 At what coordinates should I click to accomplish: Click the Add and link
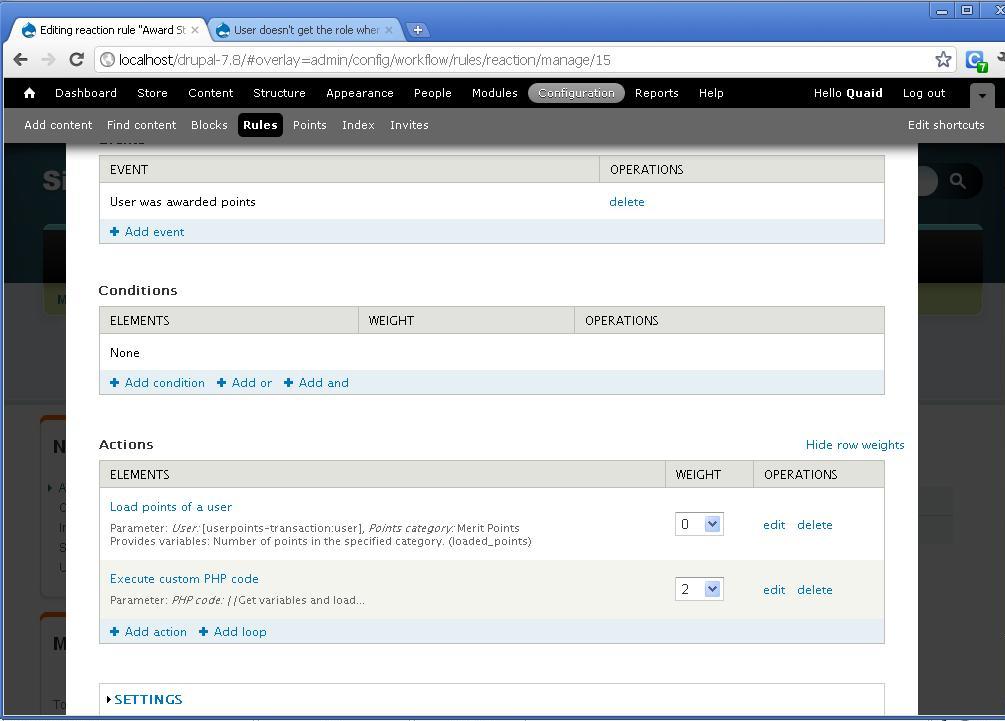point(324,383)
